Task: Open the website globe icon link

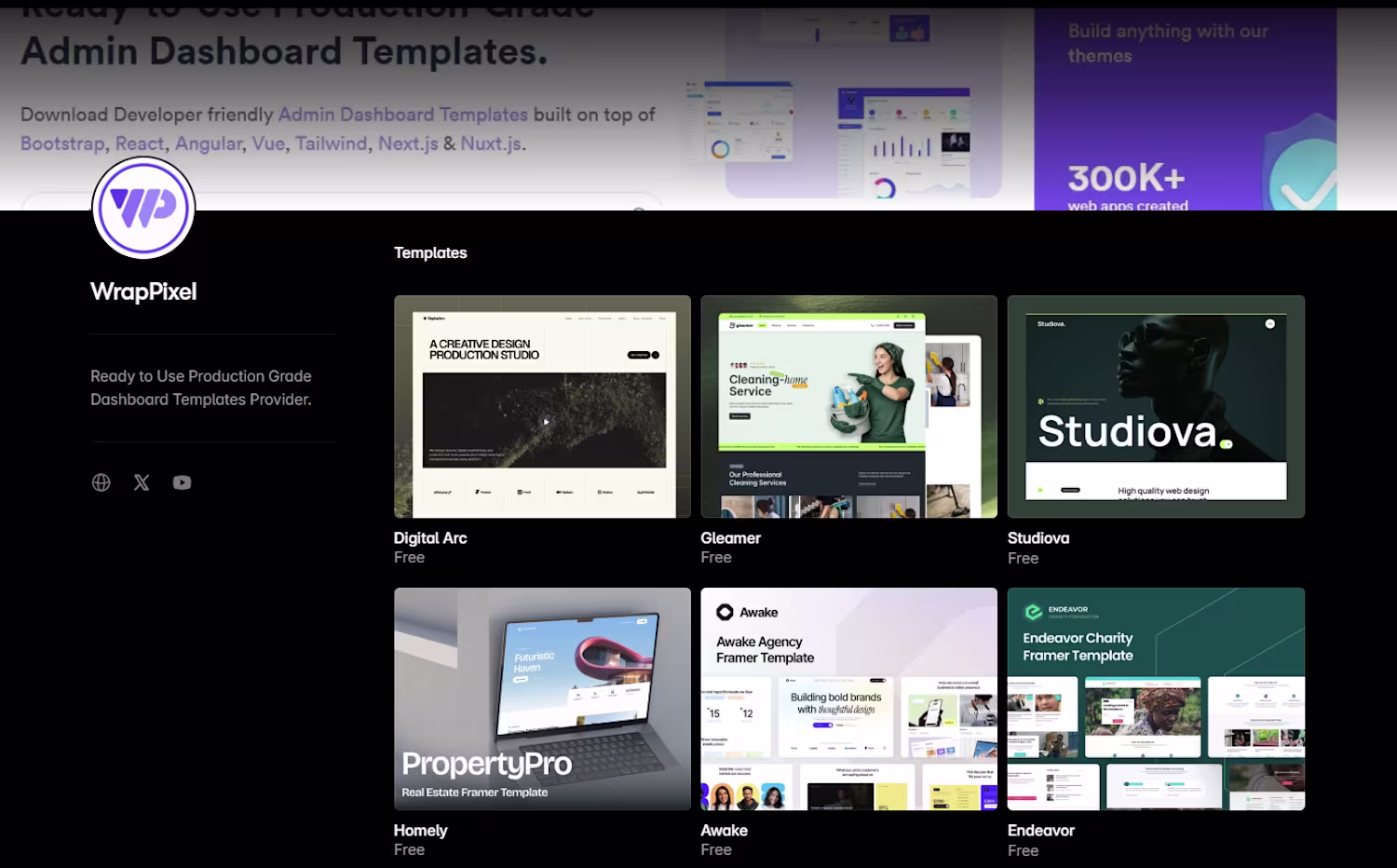Action: (x=101, y=482)
